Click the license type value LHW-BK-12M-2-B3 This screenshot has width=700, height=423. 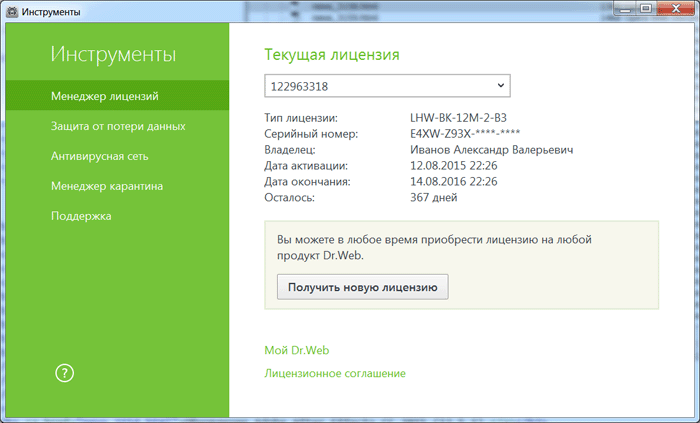pos(458,118)
